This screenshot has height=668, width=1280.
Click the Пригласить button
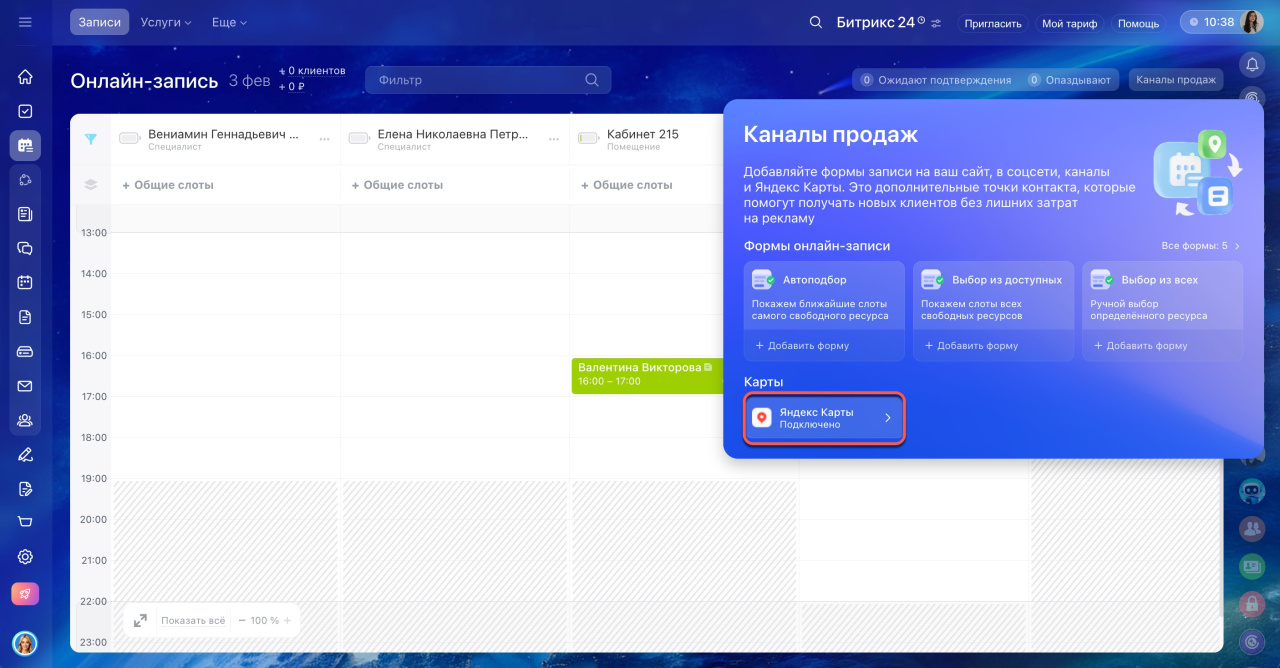tap(991, 23)
